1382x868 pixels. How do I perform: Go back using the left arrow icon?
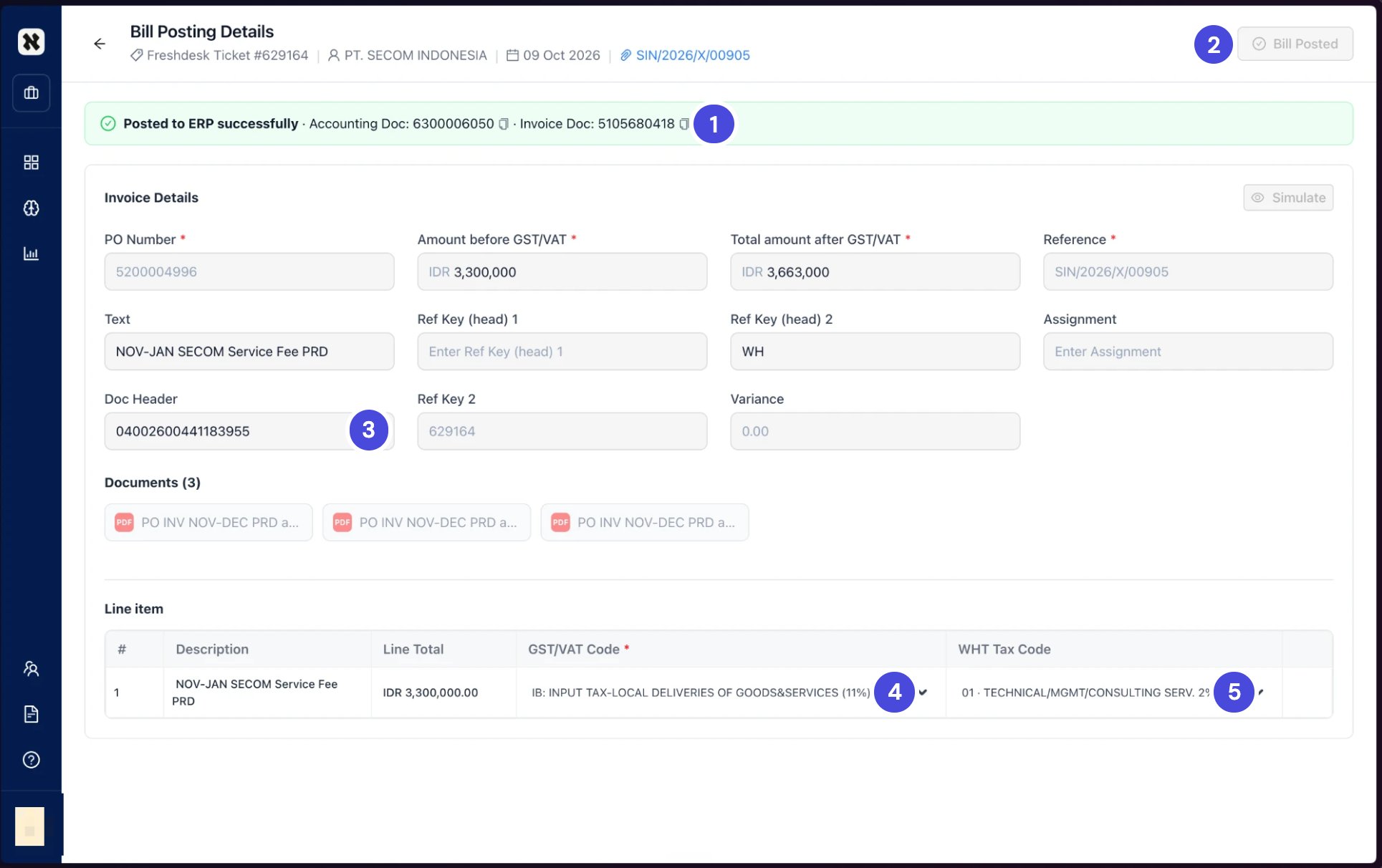click(x=100, y=44)
